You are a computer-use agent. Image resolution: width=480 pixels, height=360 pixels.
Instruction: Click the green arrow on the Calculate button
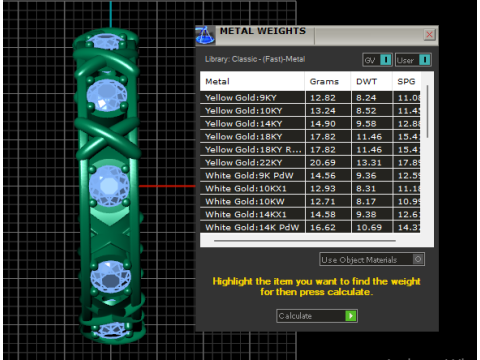tap(351, 316)
